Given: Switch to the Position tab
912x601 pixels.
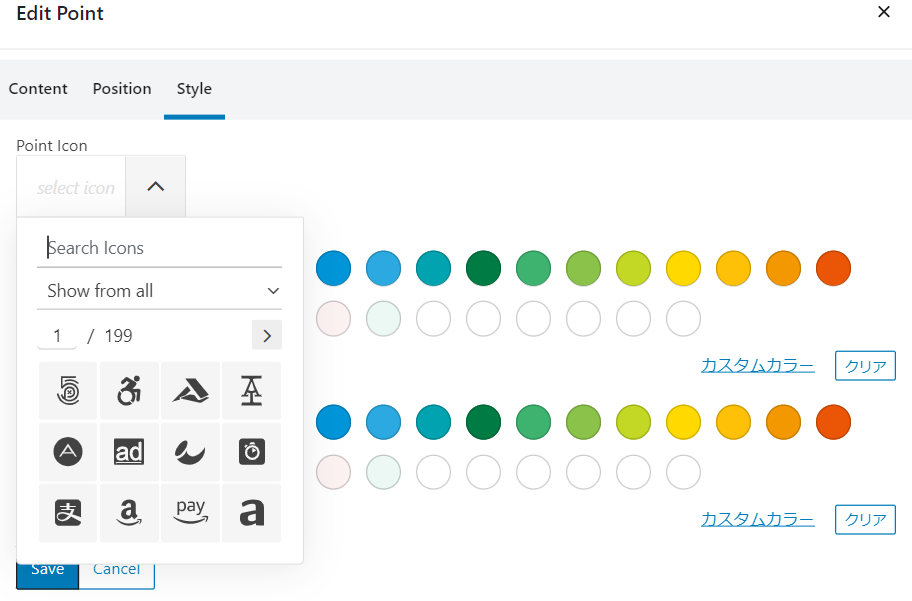Looking at the screenshot, I should point(122,88).
